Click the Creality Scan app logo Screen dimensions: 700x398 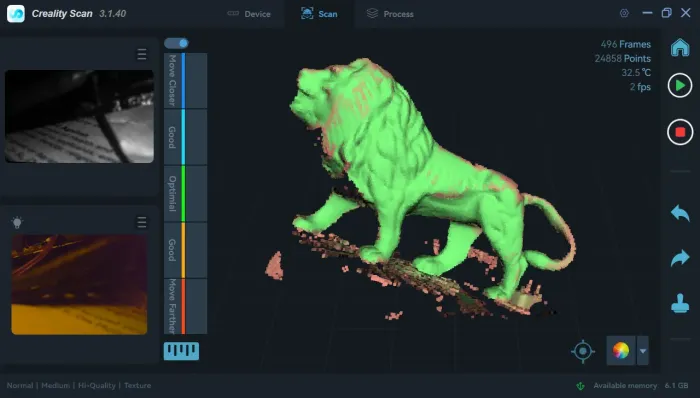[16, 14]
